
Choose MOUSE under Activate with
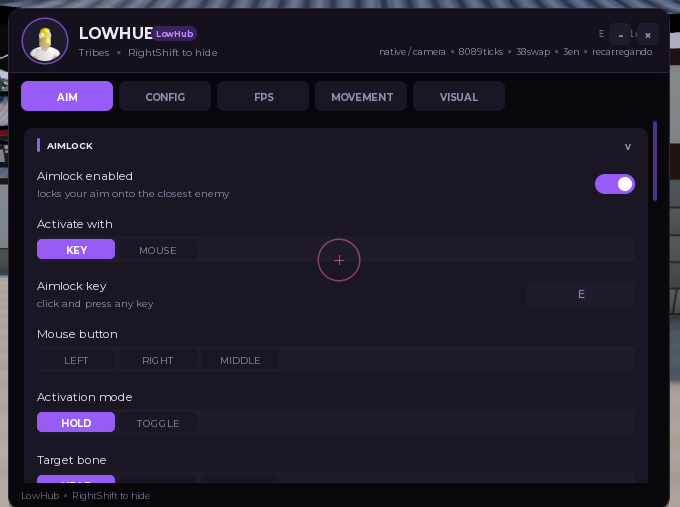158,249
